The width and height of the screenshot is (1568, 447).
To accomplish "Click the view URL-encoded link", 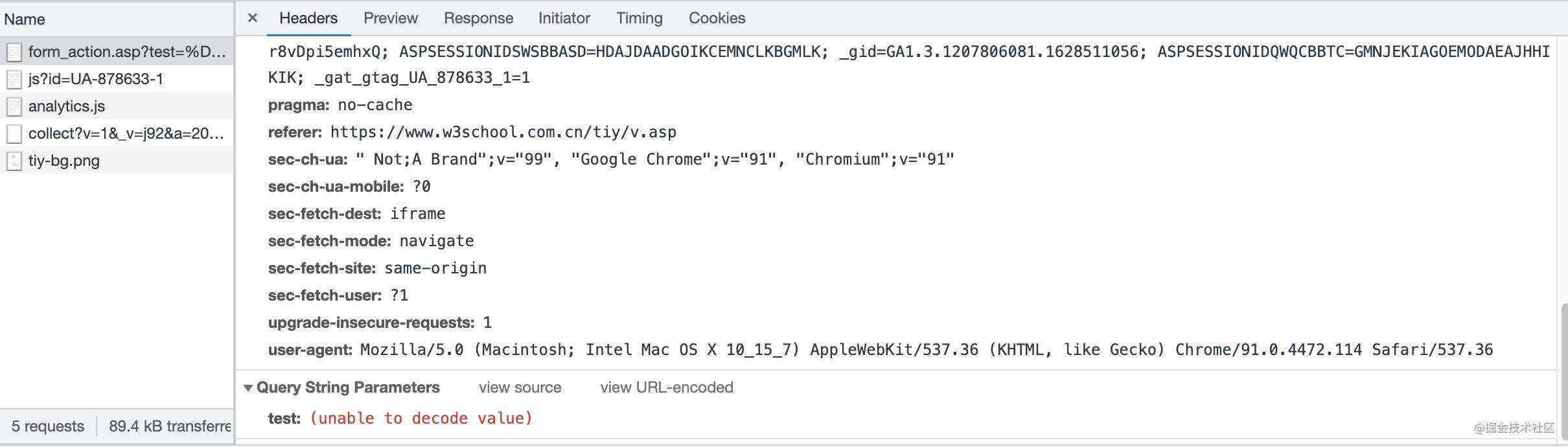I will (x=667, y=387).
